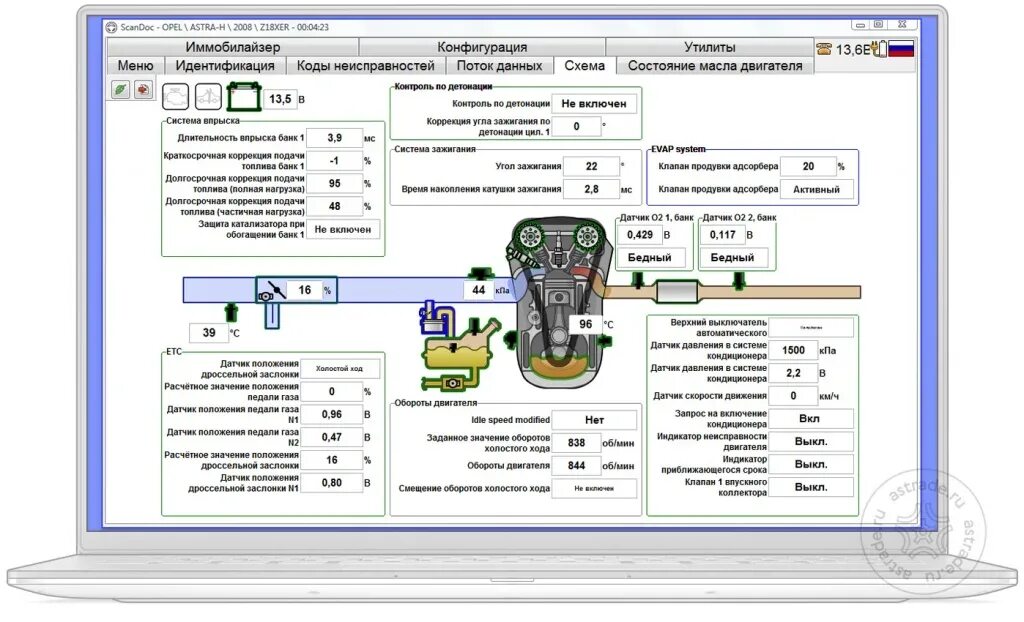
Task: Click the pedal sensor N2 voltage 0,47
Action: [332, 437]
